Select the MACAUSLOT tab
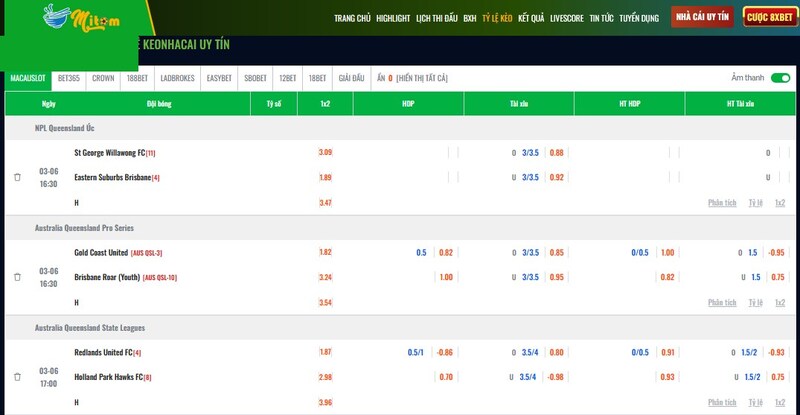Viewport: 800px width, 415px height. click(x=28, y=78)
